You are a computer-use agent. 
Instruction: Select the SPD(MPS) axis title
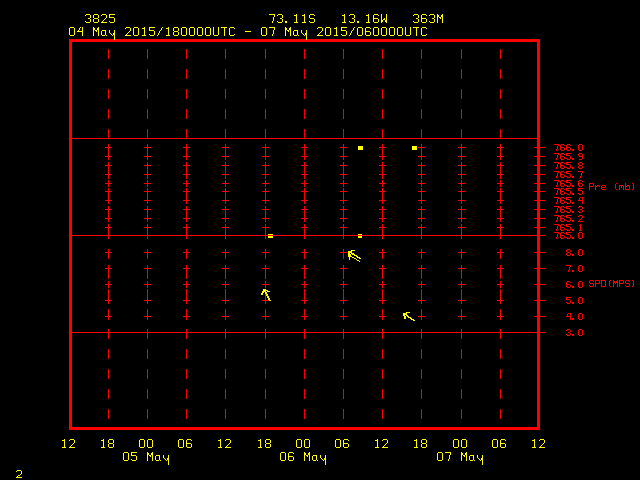click(611, 283)
